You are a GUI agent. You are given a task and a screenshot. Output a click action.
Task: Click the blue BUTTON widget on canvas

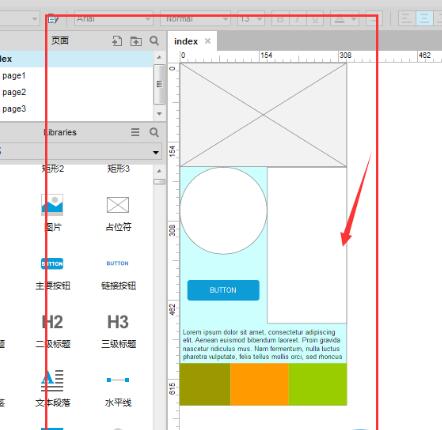(x=223, y=290)
